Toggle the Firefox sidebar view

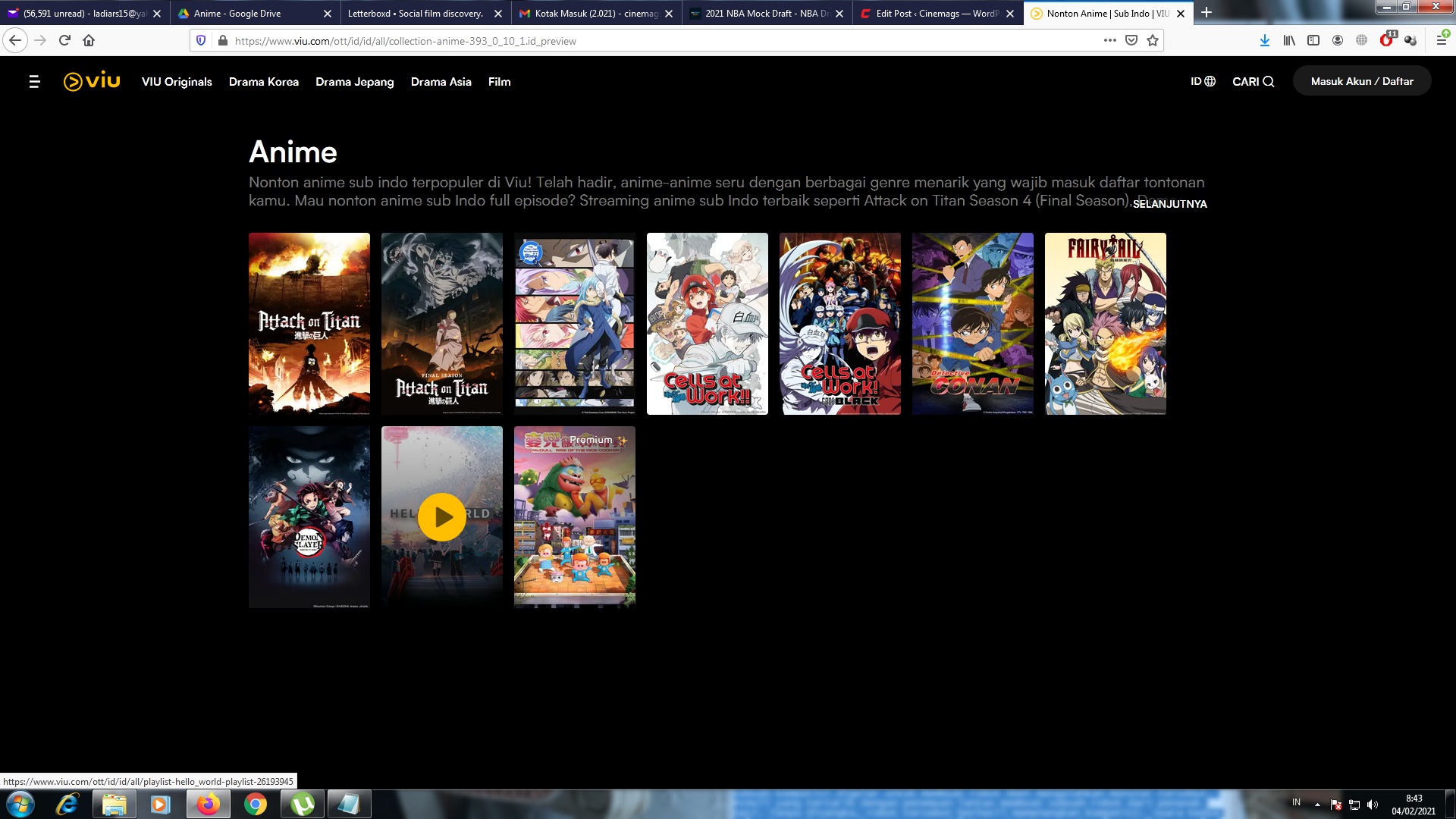point(1313,40)
